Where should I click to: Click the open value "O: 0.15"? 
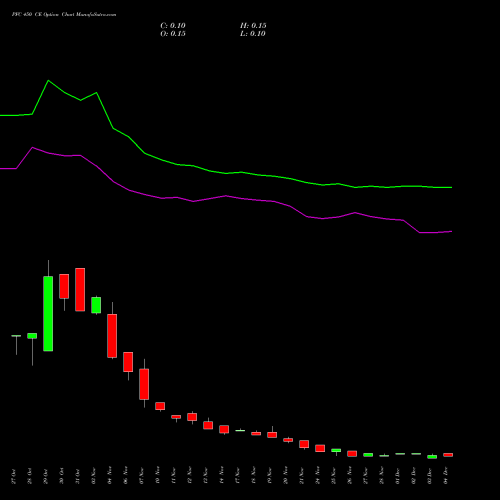tap(173, 34)
